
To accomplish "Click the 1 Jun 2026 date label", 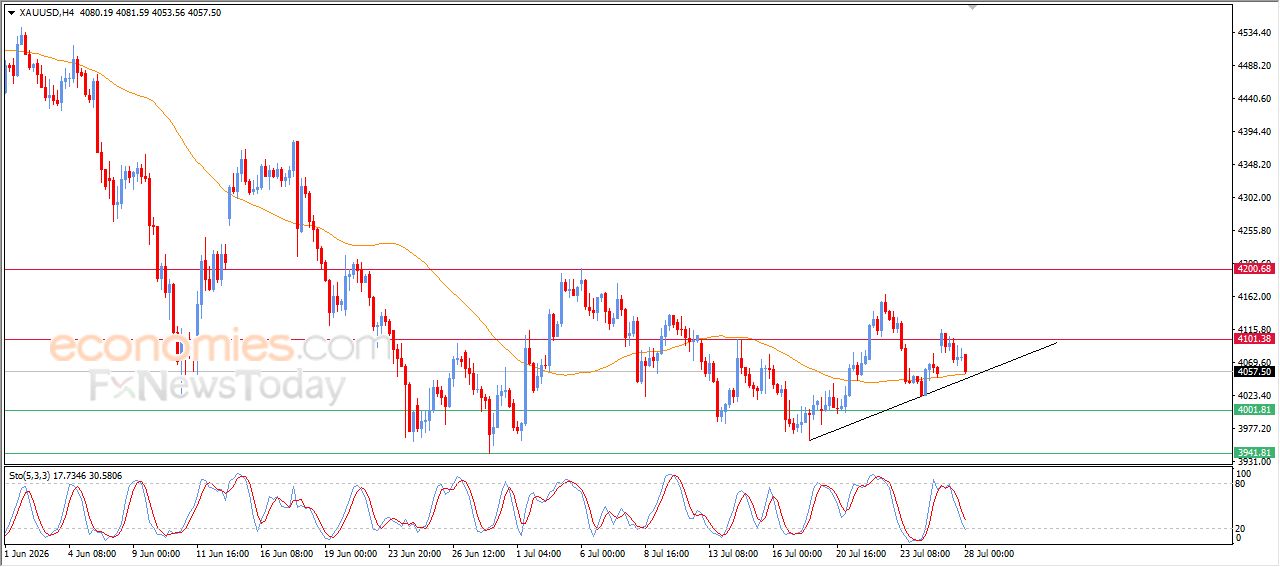I will (x=27, y=552).
